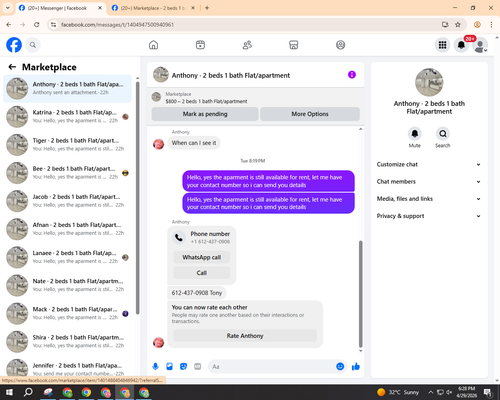Click back arrow beside Marketplace heading
This screenshot has height=400, width=500.
tap(12, 67)
